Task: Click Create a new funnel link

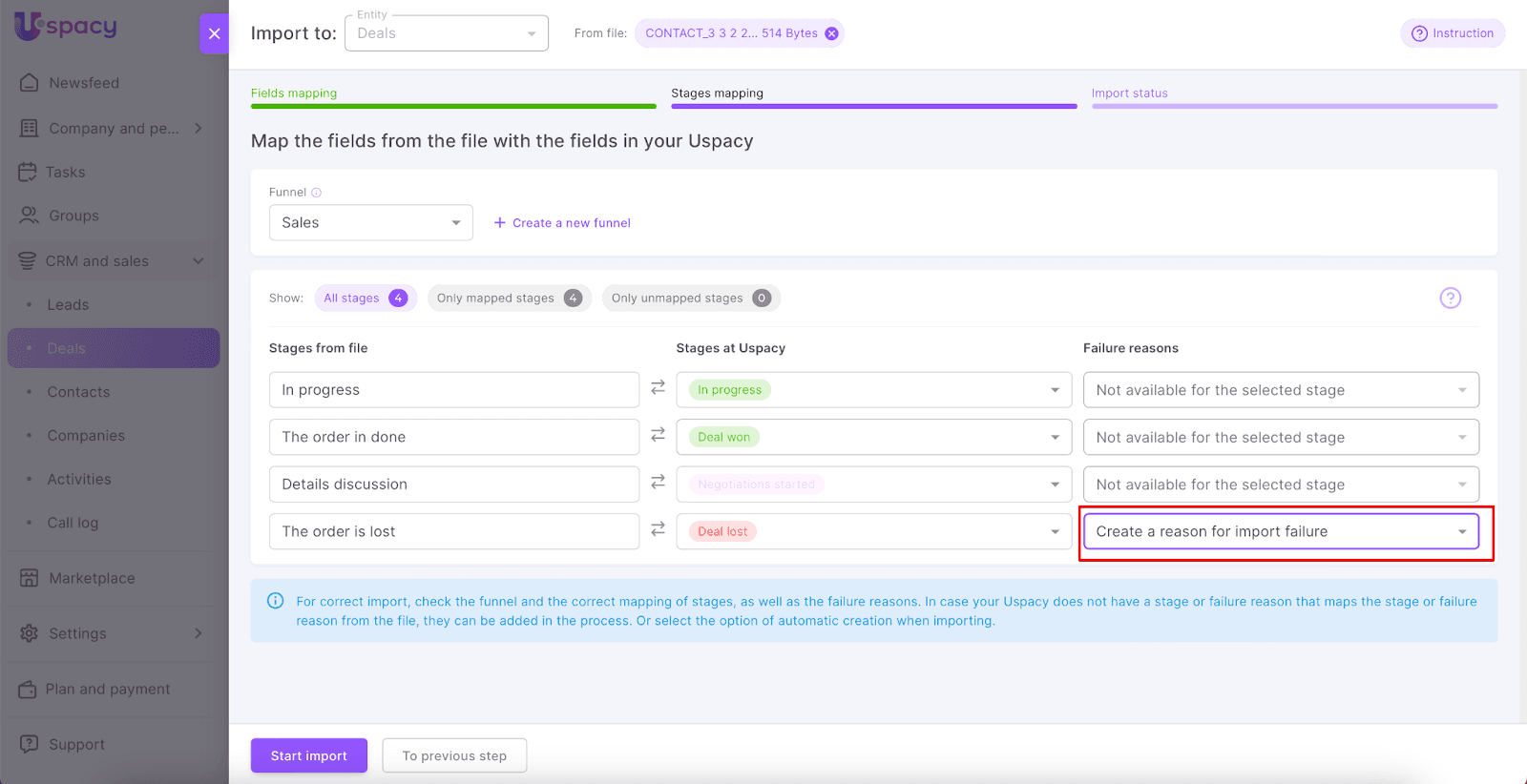Action: [562, 223]
